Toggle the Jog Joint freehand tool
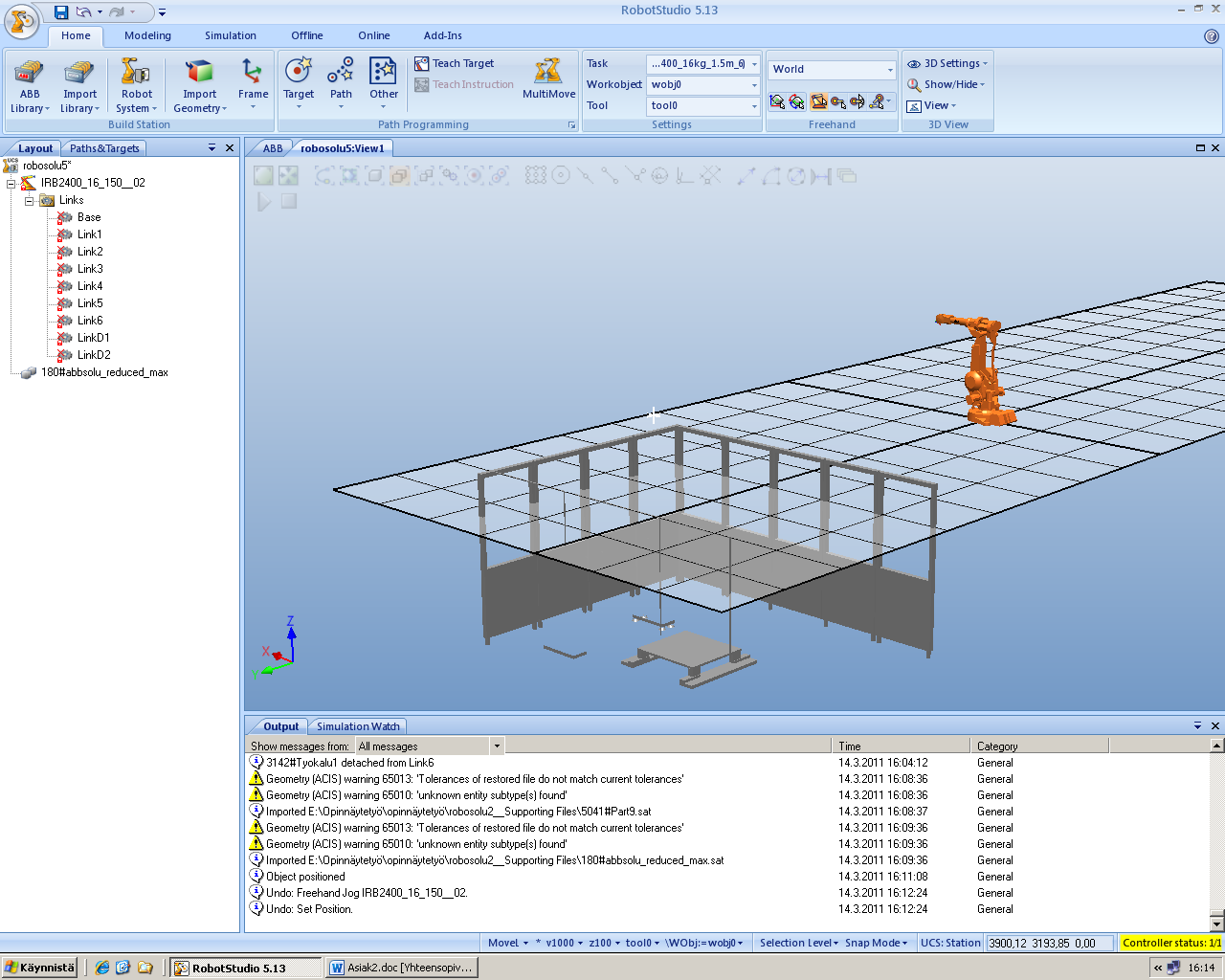The image size is (1225, 980). 818,101
